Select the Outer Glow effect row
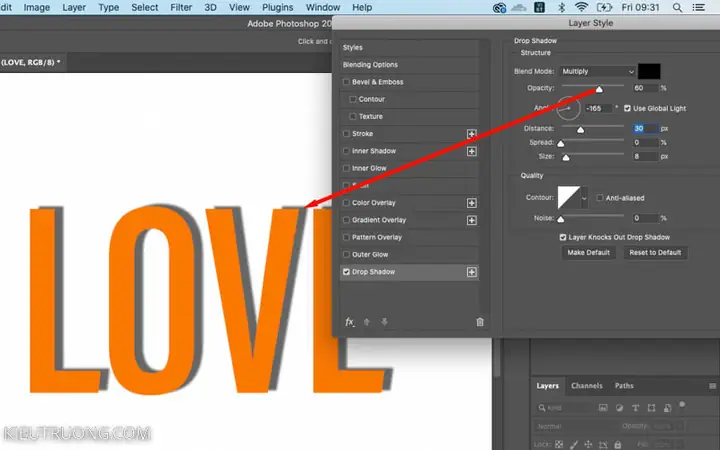Viewport: 720px width, 450px height. [409, 254]
